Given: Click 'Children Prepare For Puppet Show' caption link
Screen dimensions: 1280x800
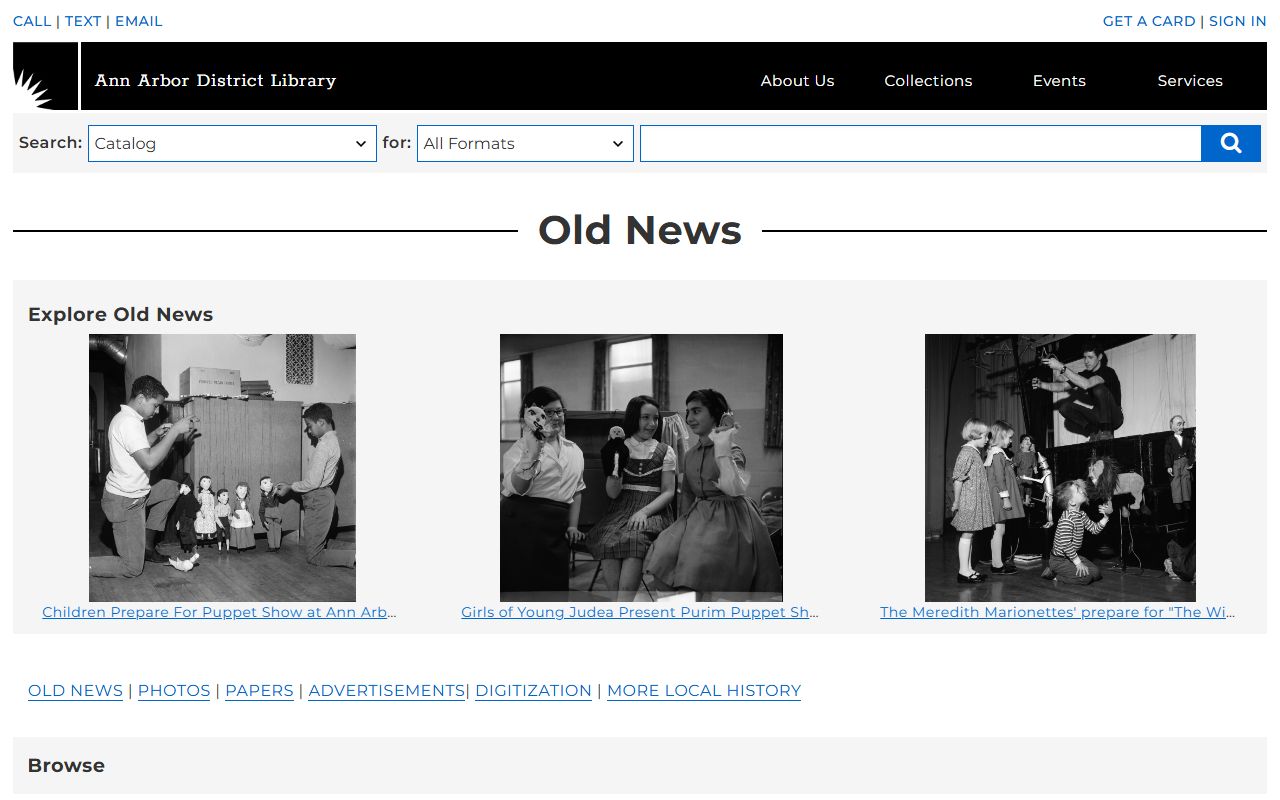Looking at the screenshot, I should 220,612.
